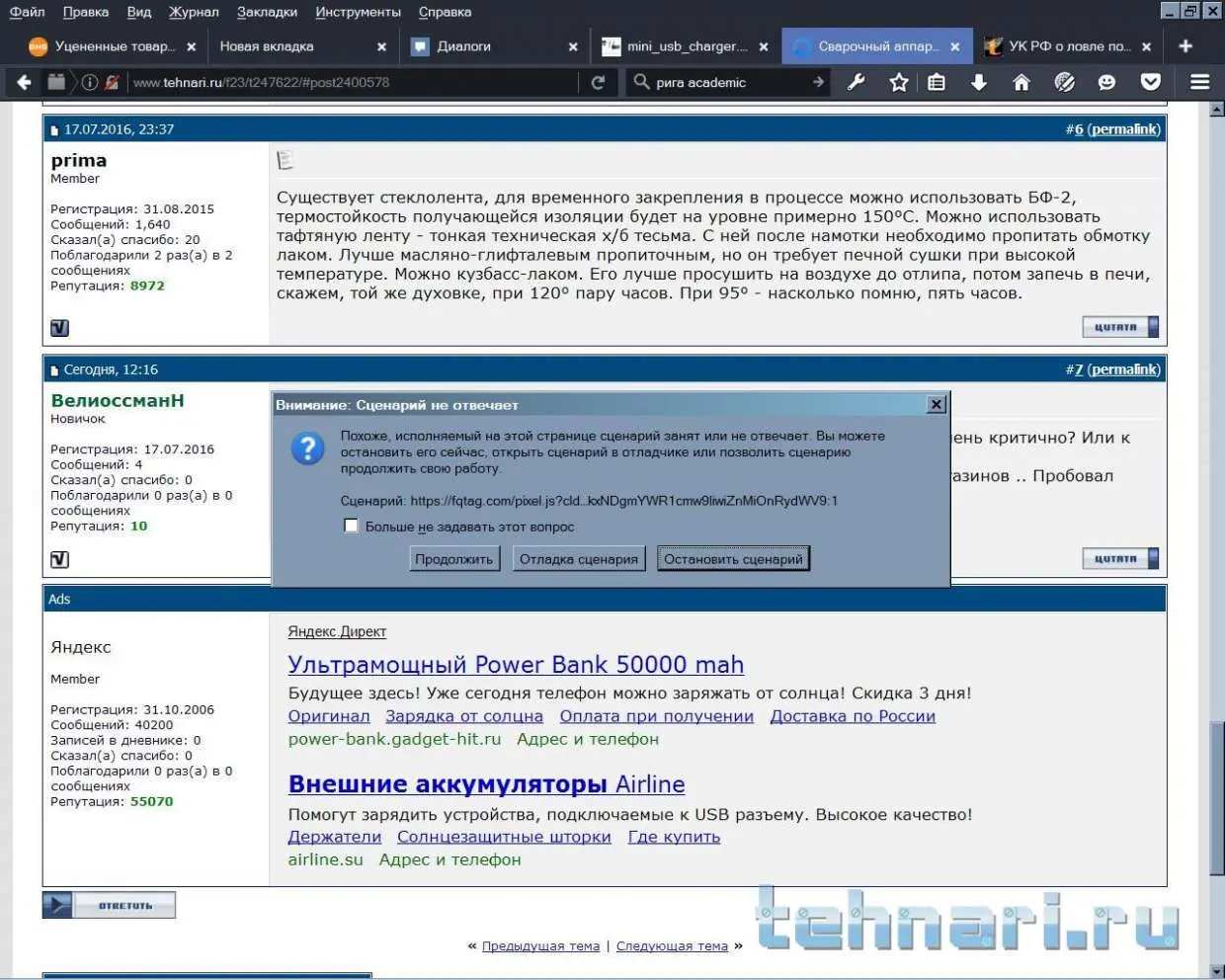Click the Остановить сценарий button
1225x980 pixels.
[733, 559]
